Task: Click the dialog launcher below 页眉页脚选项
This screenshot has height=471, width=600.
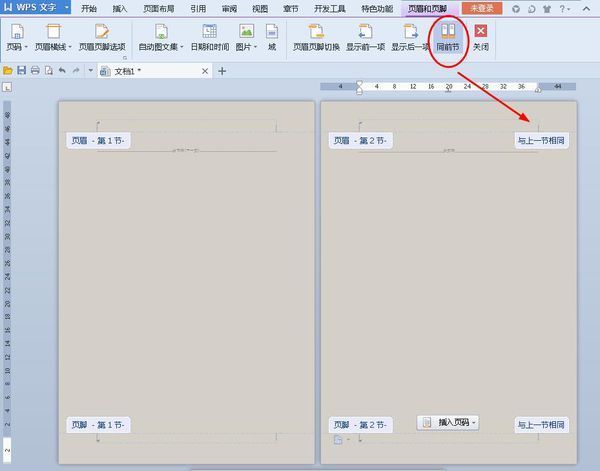Action: coord(125,58)
